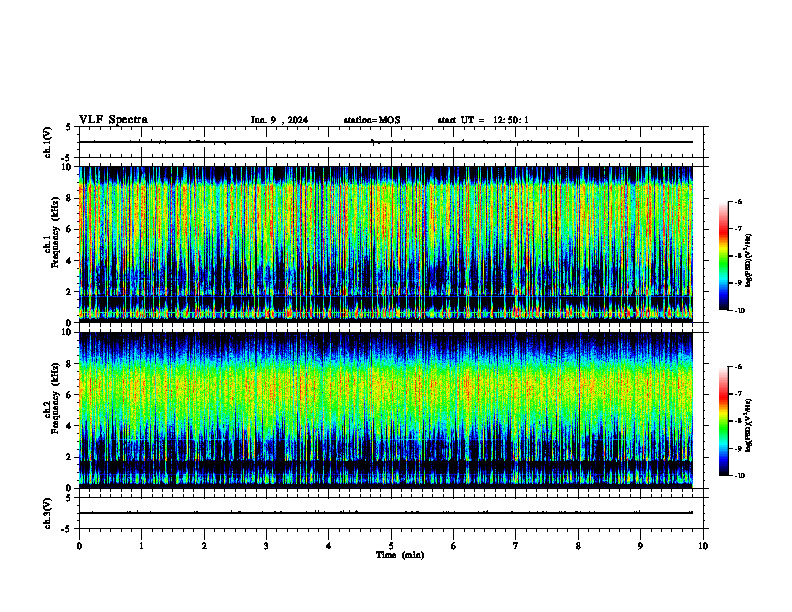This screenshot has height=612, width=792.
Task: Select the ch.3(V) axis label
Action: click(47, 513)
